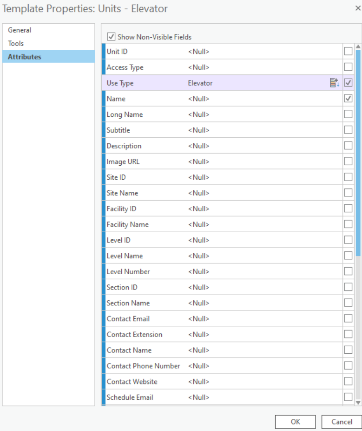Select the Facility ID field label
The height and width of the screenshot is (431, 362).
(121, 209)
